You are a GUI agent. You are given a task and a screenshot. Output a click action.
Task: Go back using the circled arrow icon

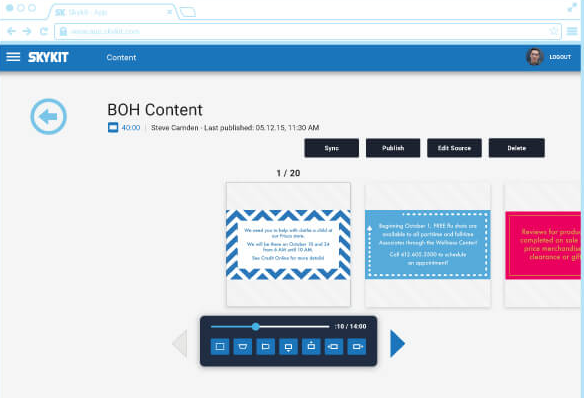coord(48,117)
